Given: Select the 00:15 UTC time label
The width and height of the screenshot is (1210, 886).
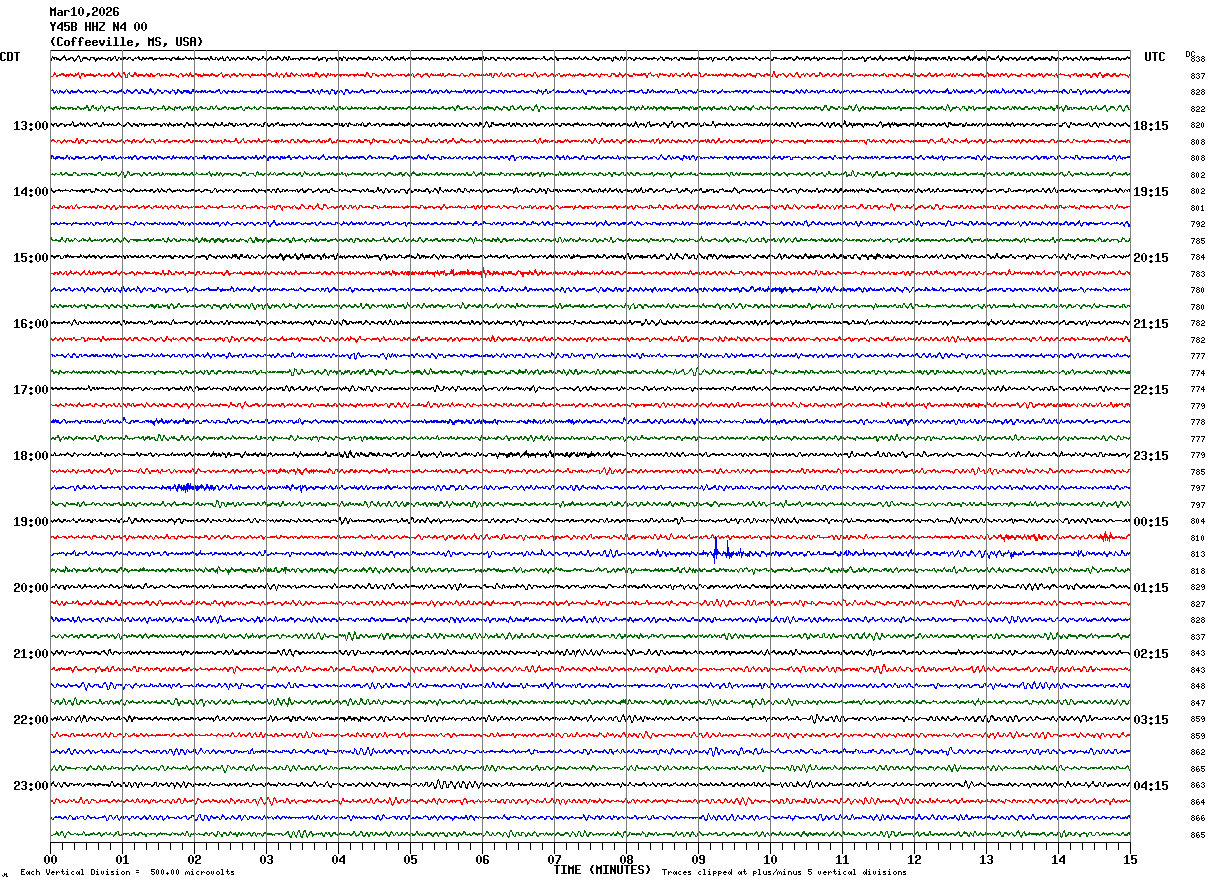Looking at the screenshot, I should tap(1150, 522).
